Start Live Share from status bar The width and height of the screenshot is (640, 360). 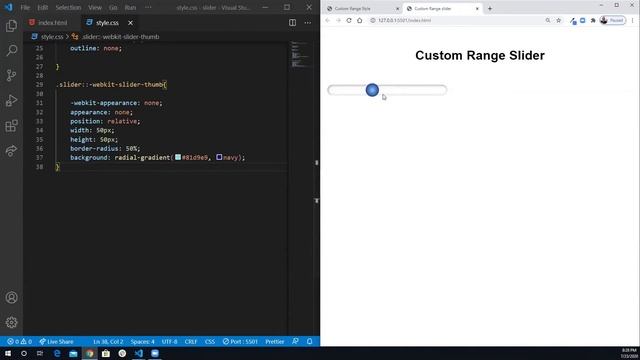click(56, 342)
